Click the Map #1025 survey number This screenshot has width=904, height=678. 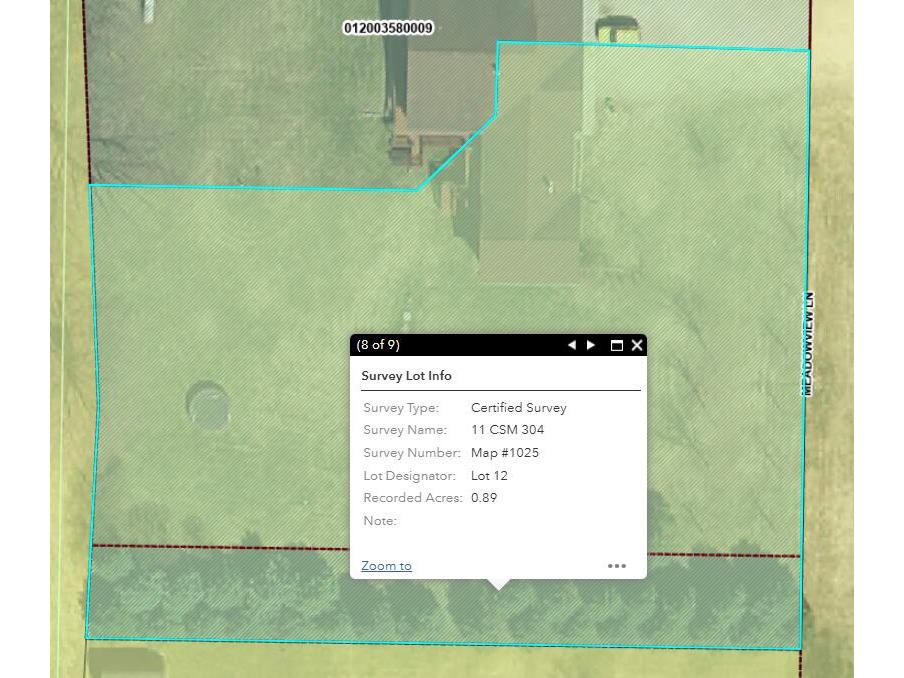(x=505, y=453)
